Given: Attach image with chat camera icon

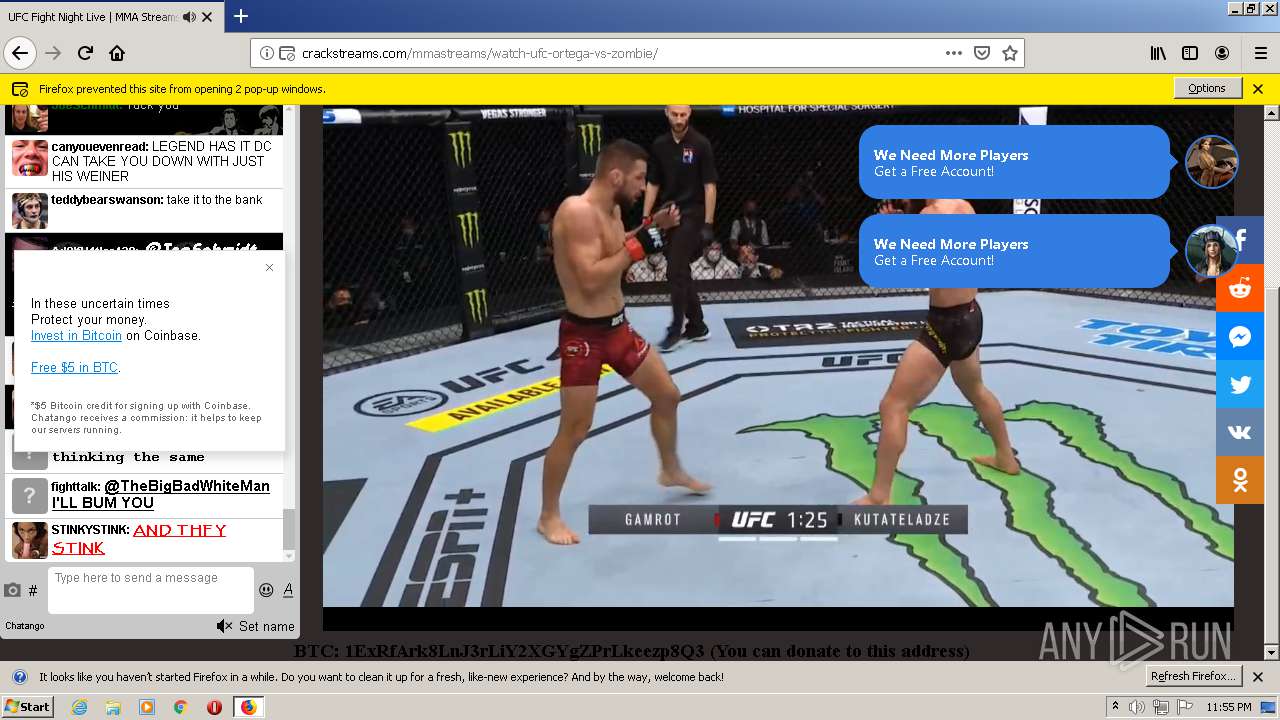Looking at the screenshot, I should [12, 590].
